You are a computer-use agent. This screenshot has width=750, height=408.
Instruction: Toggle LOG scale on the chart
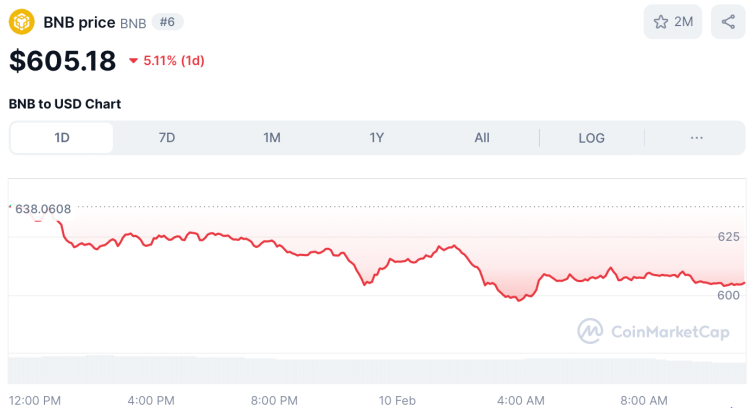click(591, 138)
